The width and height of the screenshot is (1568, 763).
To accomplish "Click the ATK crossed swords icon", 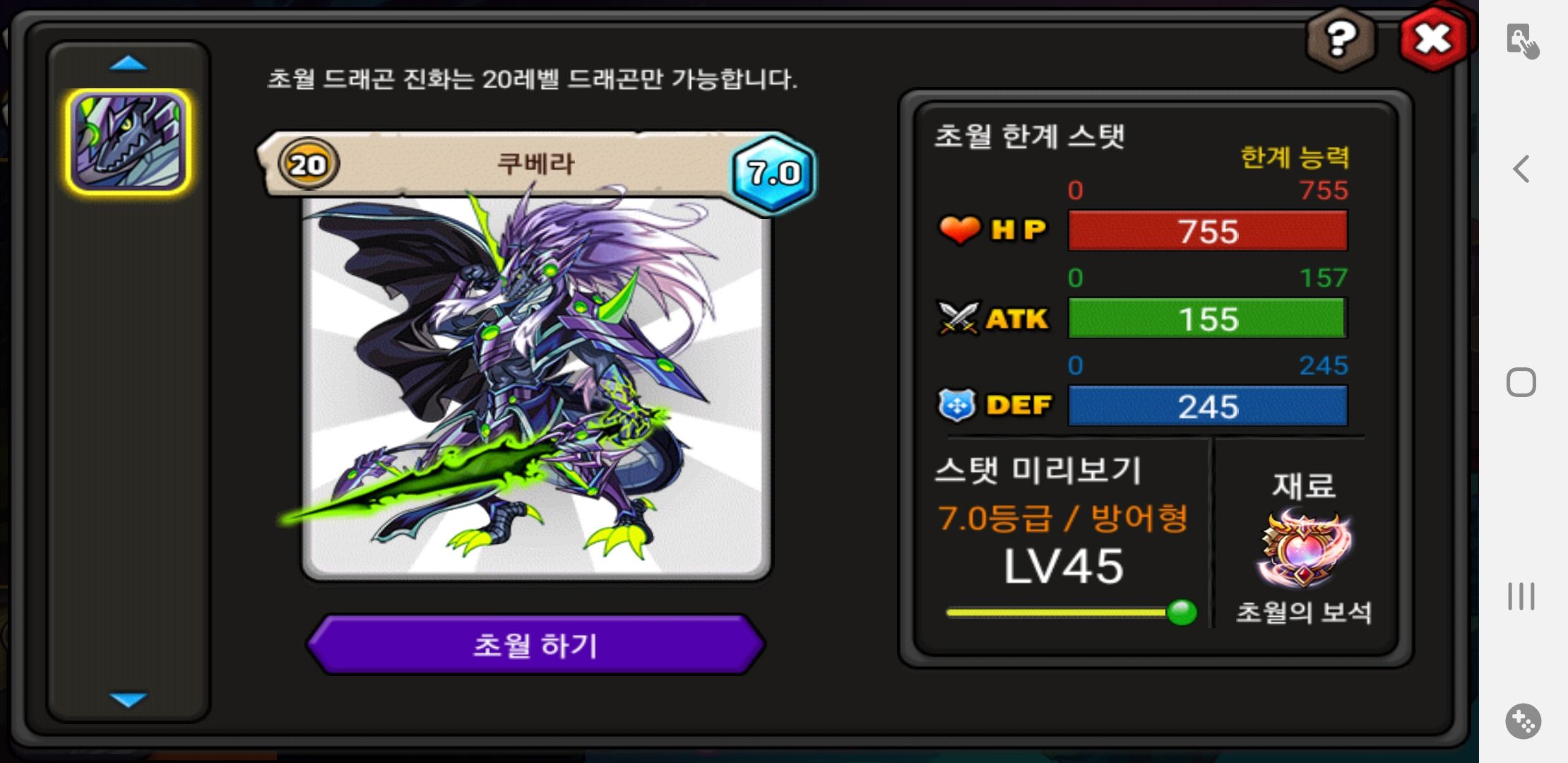I will (x=958, y=318).
